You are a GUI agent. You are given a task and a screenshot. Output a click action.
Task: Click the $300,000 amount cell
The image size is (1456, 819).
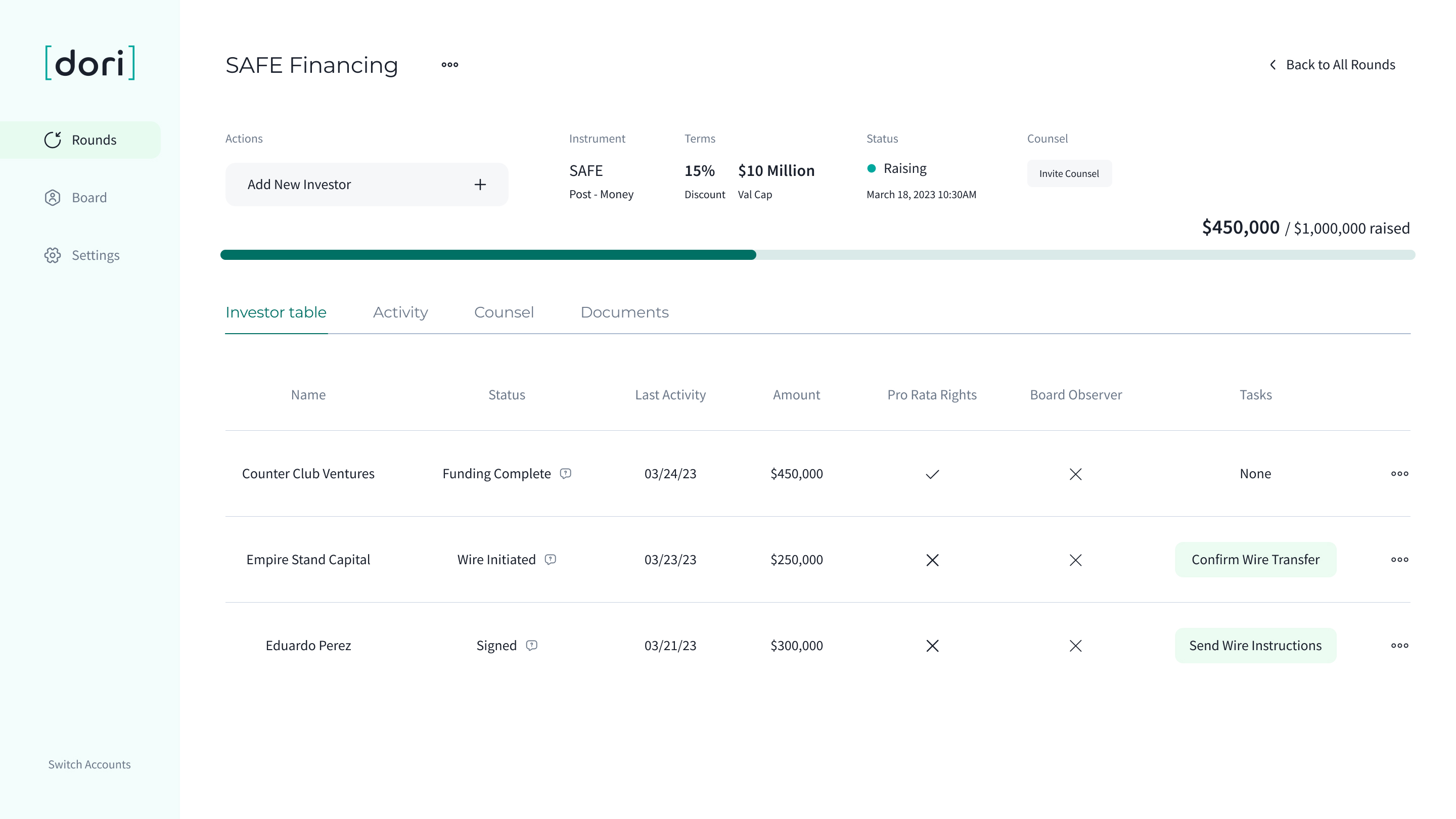click(x=796, y=646)
